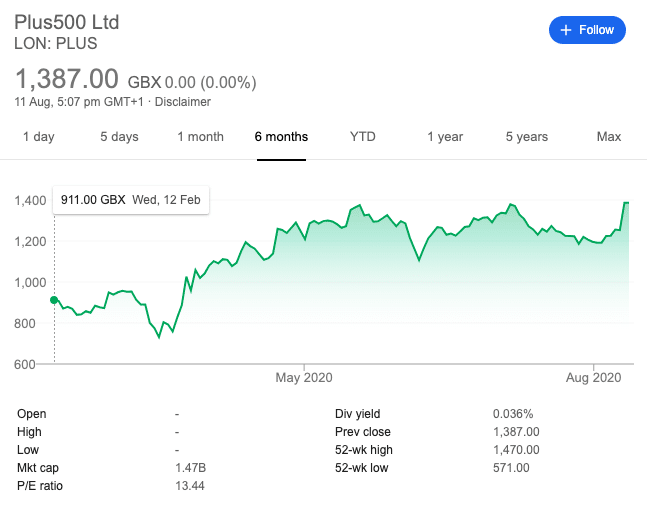Switch chart to YTD
Image resolution: width=647 pixels, height=507 pixels.
[x=362, y=137]
